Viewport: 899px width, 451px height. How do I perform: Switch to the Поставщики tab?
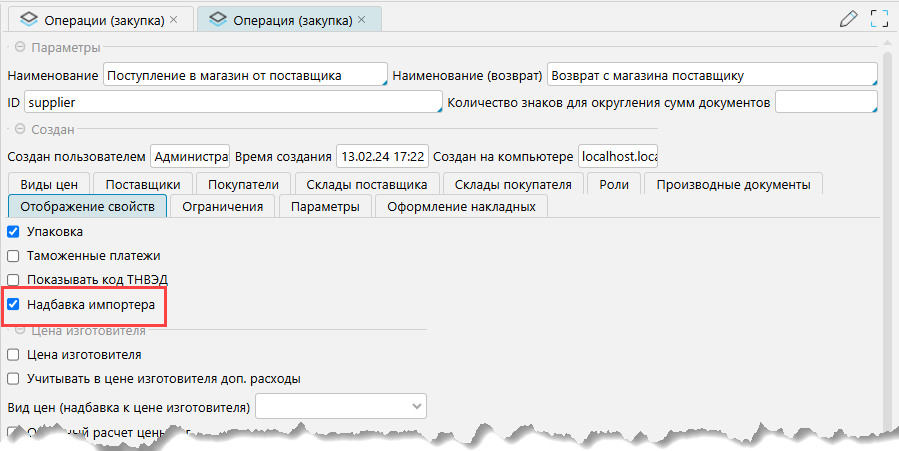click(142, 184)
